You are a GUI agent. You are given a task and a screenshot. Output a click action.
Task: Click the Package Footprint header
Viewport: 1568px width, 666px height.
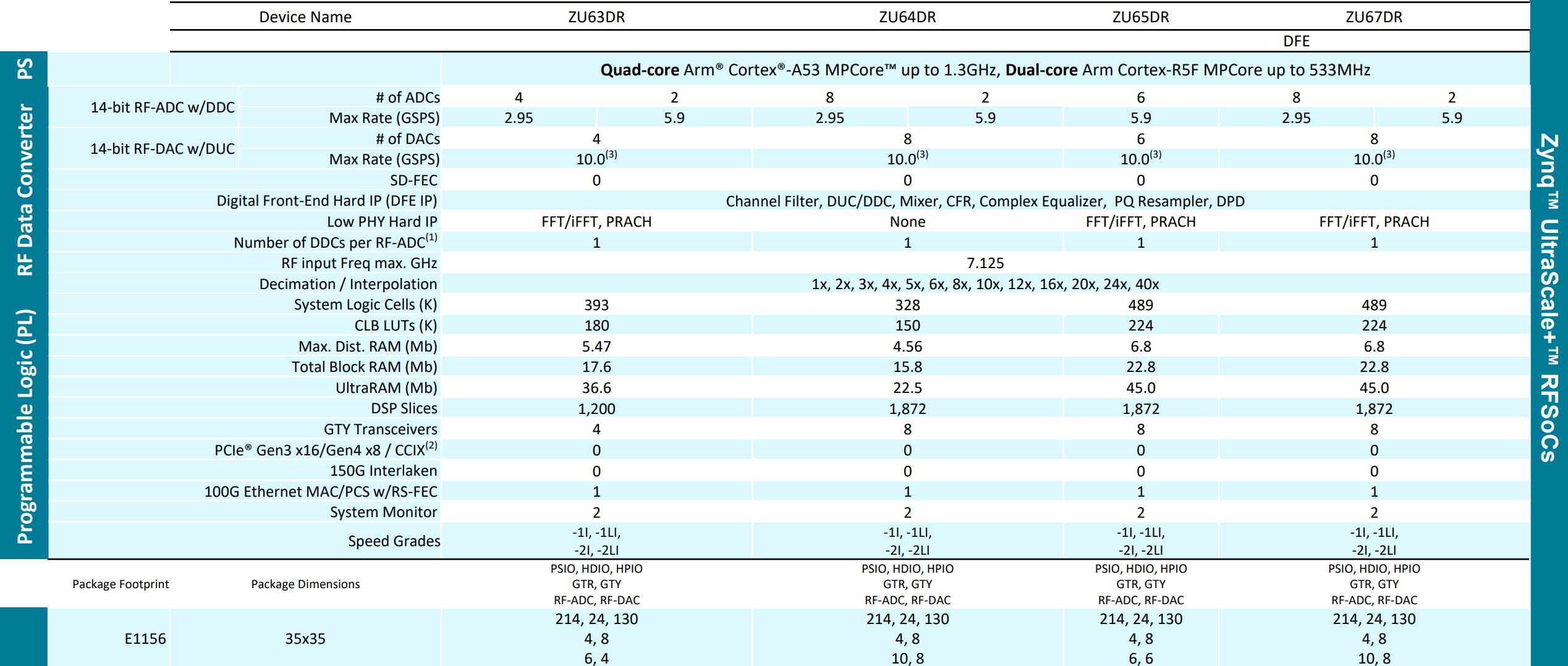(121, 584)
